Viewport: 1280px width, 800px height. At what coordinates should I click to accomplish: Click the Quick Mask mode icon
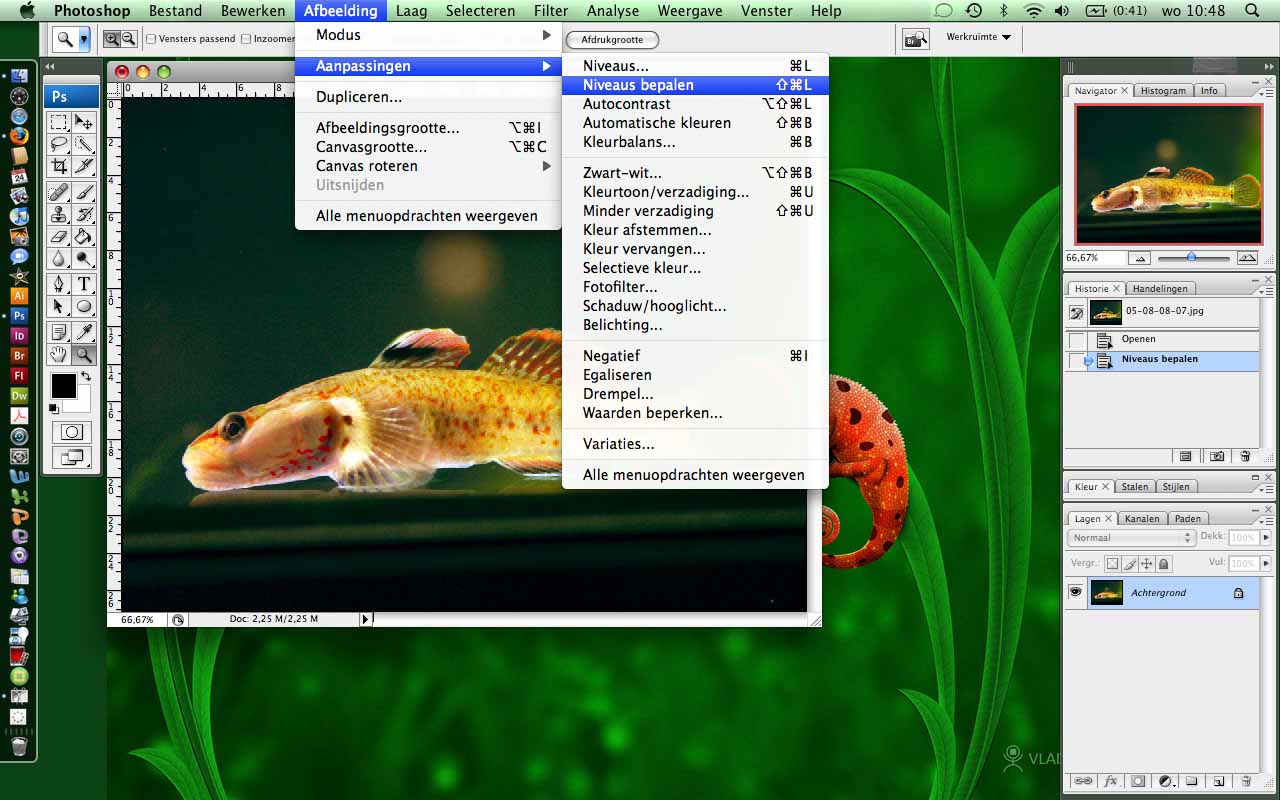[x=72, y=432]
